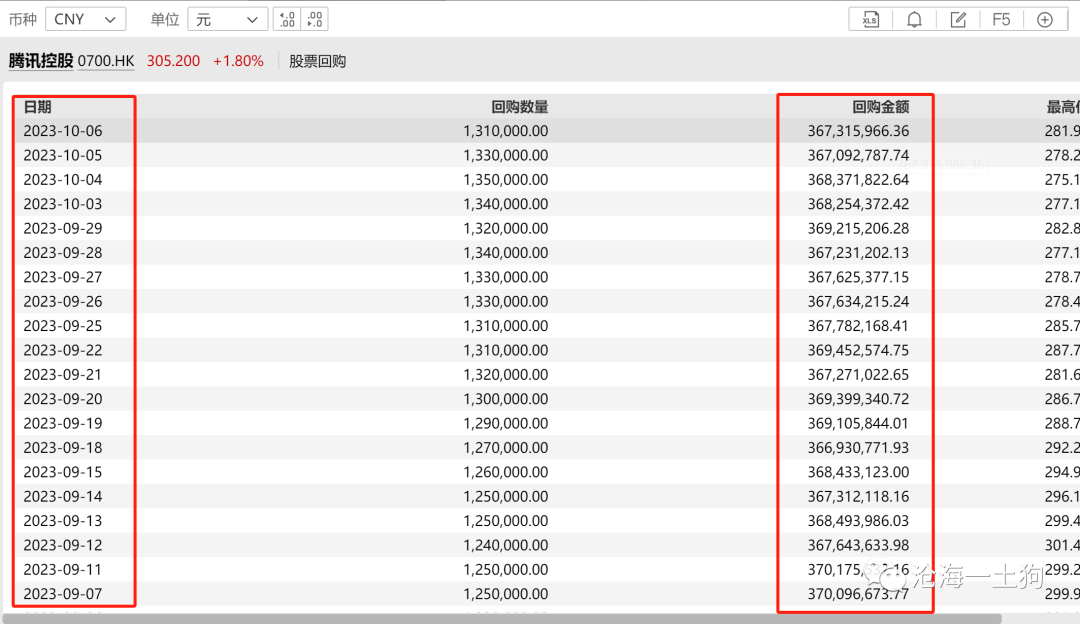The image size is (1080, 624).
Task: Select date cell 2023-09-21
Action: 63,375
